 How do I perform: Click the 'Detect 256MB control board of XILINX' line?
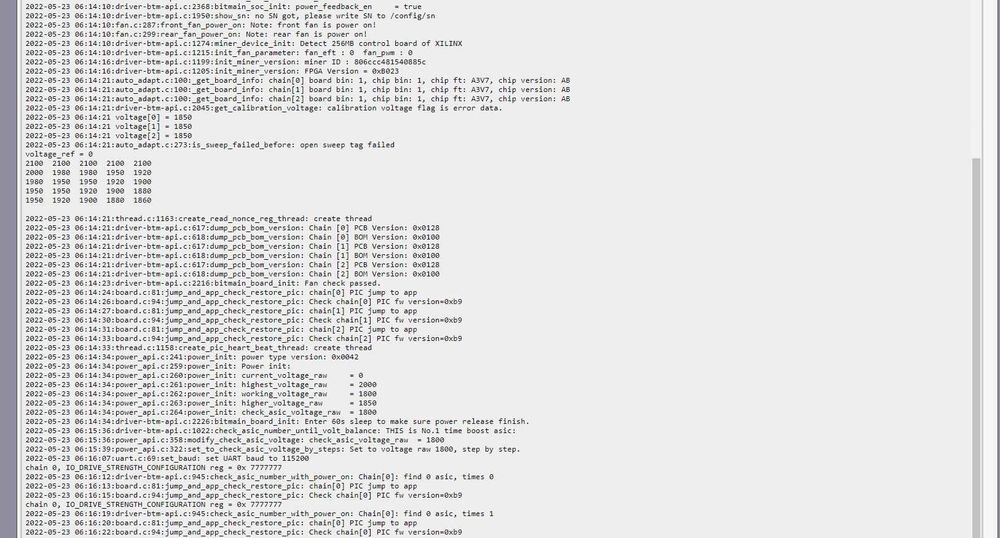(x=244, y=43)
